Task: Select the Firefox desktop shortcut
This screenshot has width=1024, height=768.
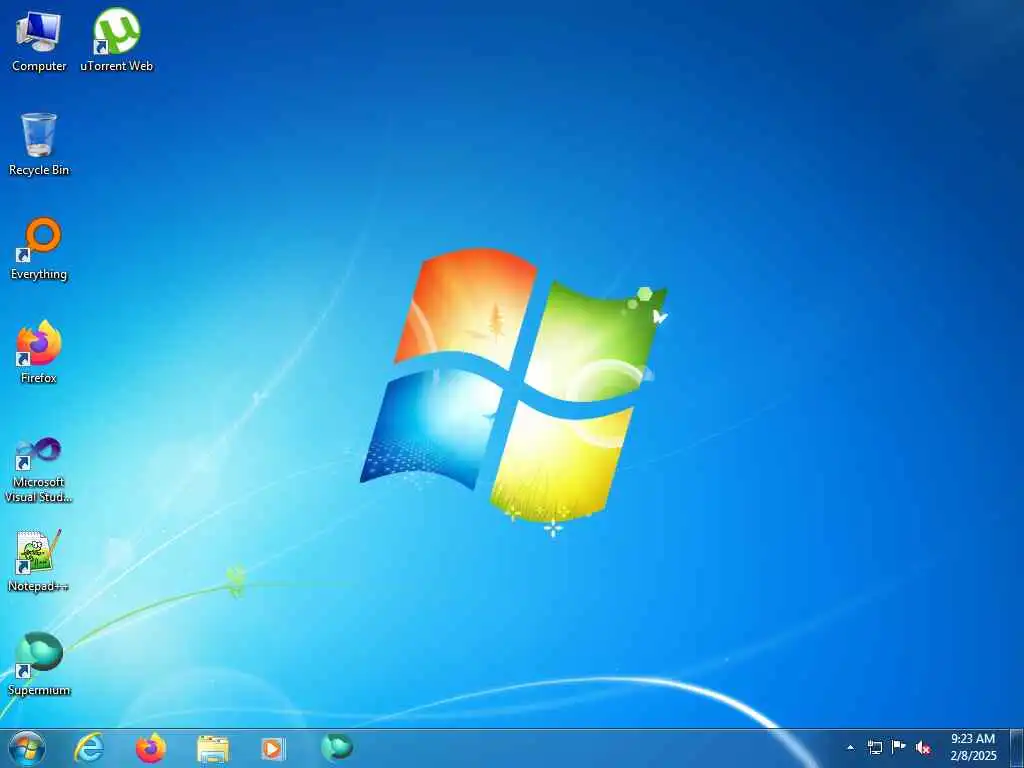Action: coord(39,353)
